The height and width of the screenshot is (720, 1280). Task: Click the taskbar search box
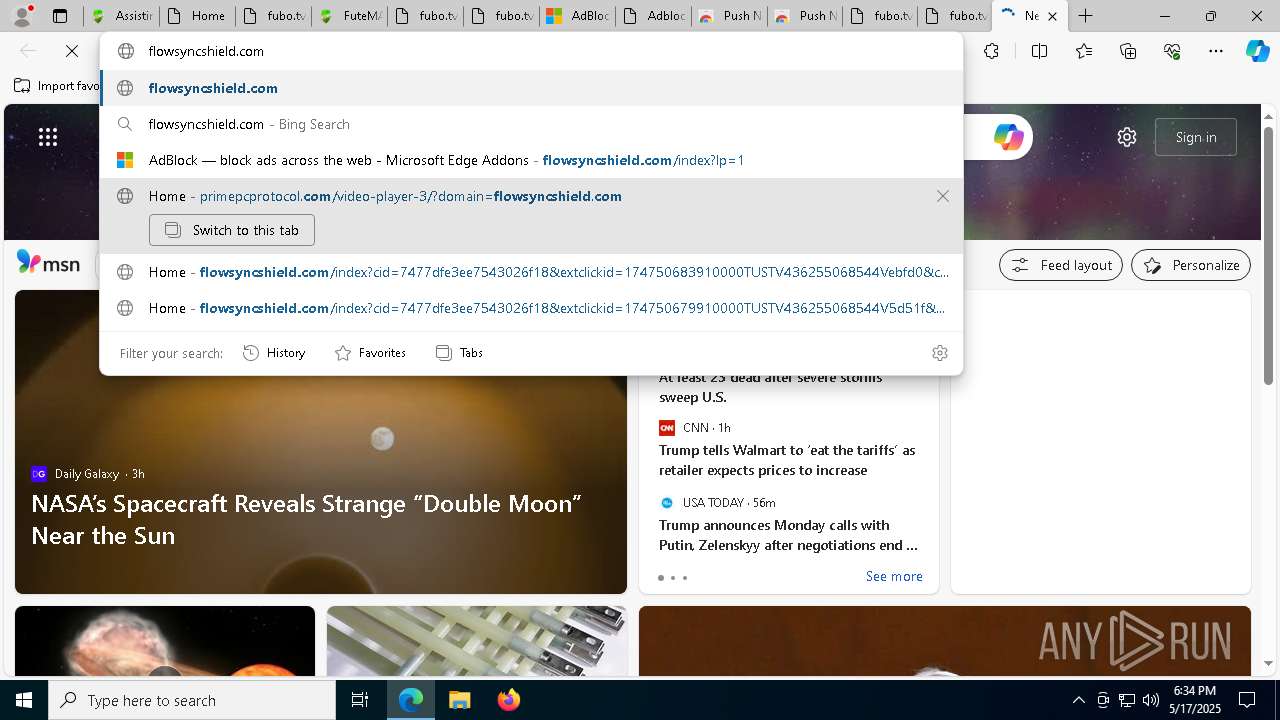pyautogui.click(x=192, y=700)
